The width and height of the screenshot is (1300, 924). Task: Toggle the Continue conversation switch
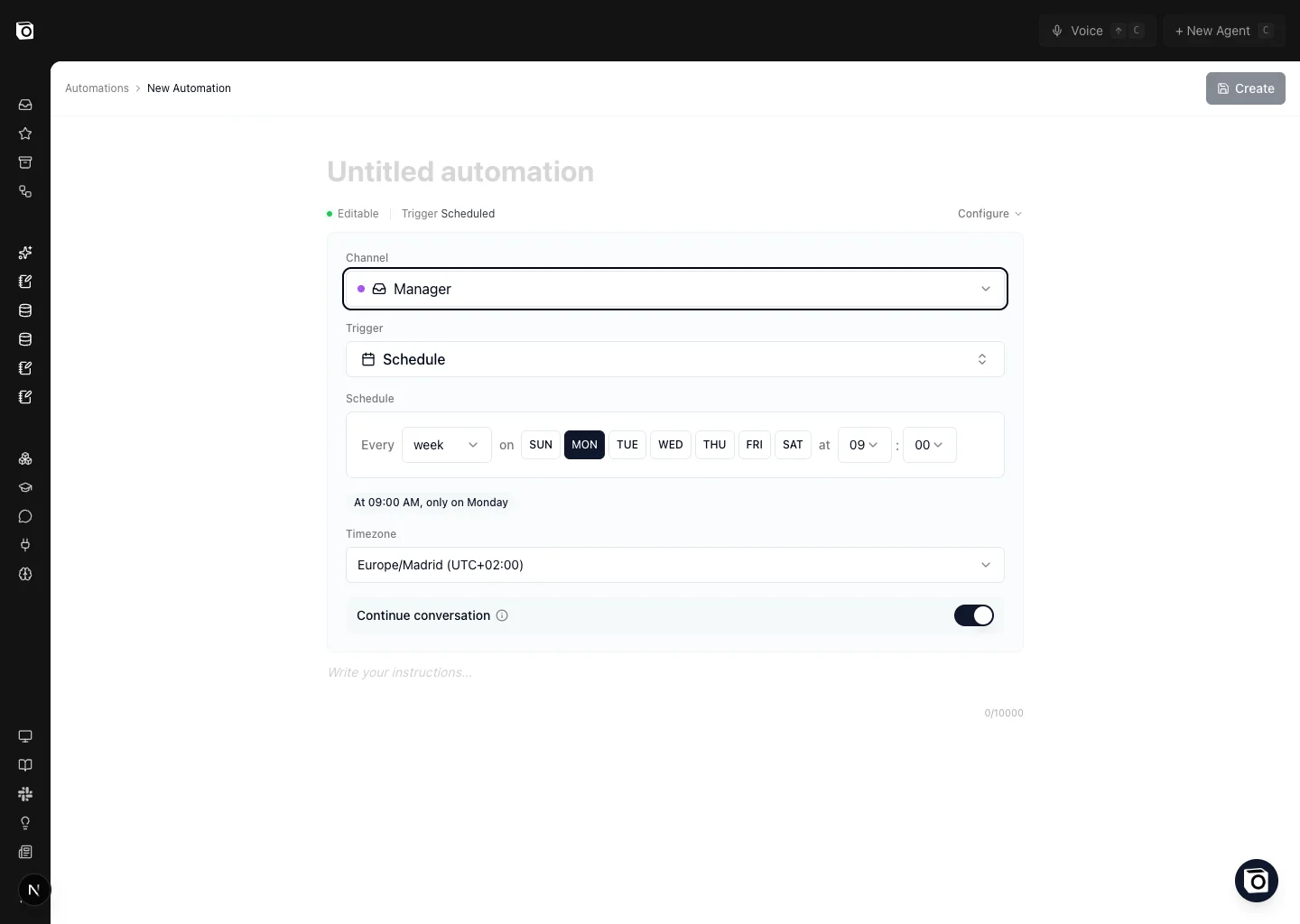click(974, 615)
